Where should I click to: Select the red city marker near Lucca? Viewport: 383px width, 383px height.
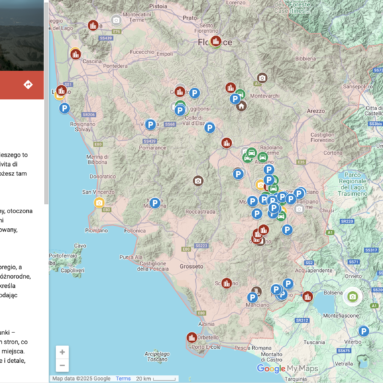point(93,25)
